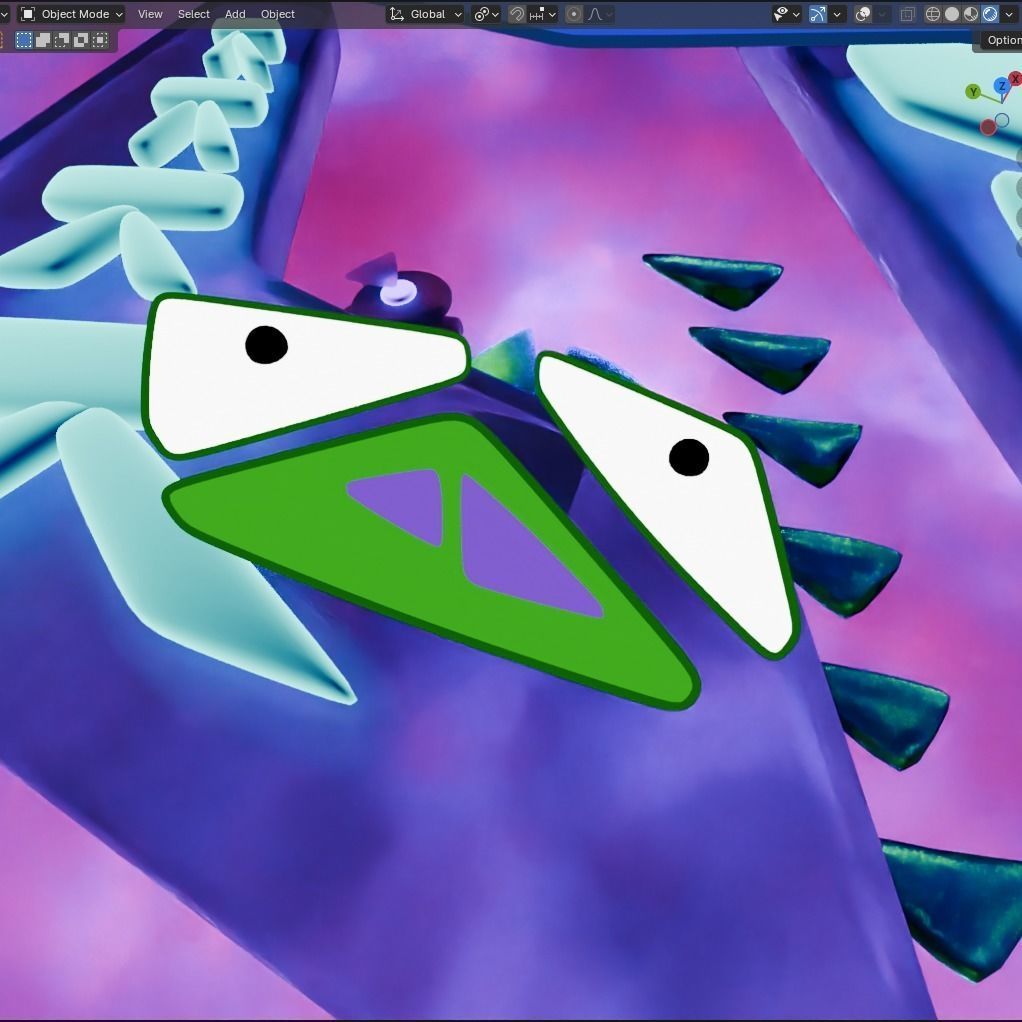Click the Y axis on navigation gizmo
This screenshot has height=1022, width=1022.
(x=973, y=92)
